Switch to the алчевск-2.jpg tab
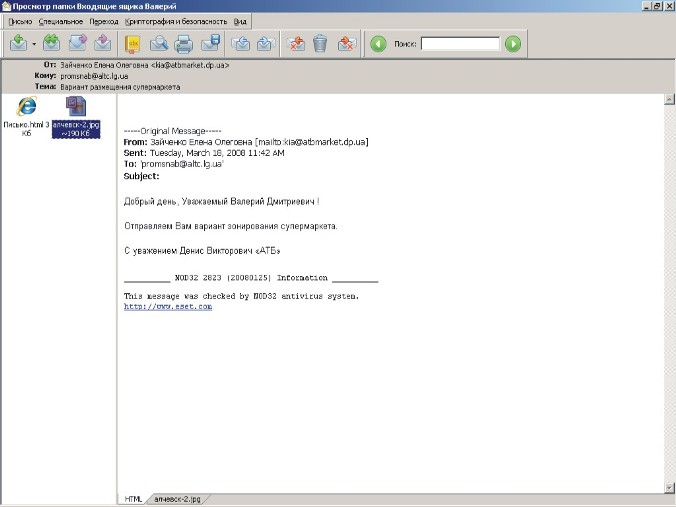The height and width of the screenshot is (507, 676). (x=177, y=499)
